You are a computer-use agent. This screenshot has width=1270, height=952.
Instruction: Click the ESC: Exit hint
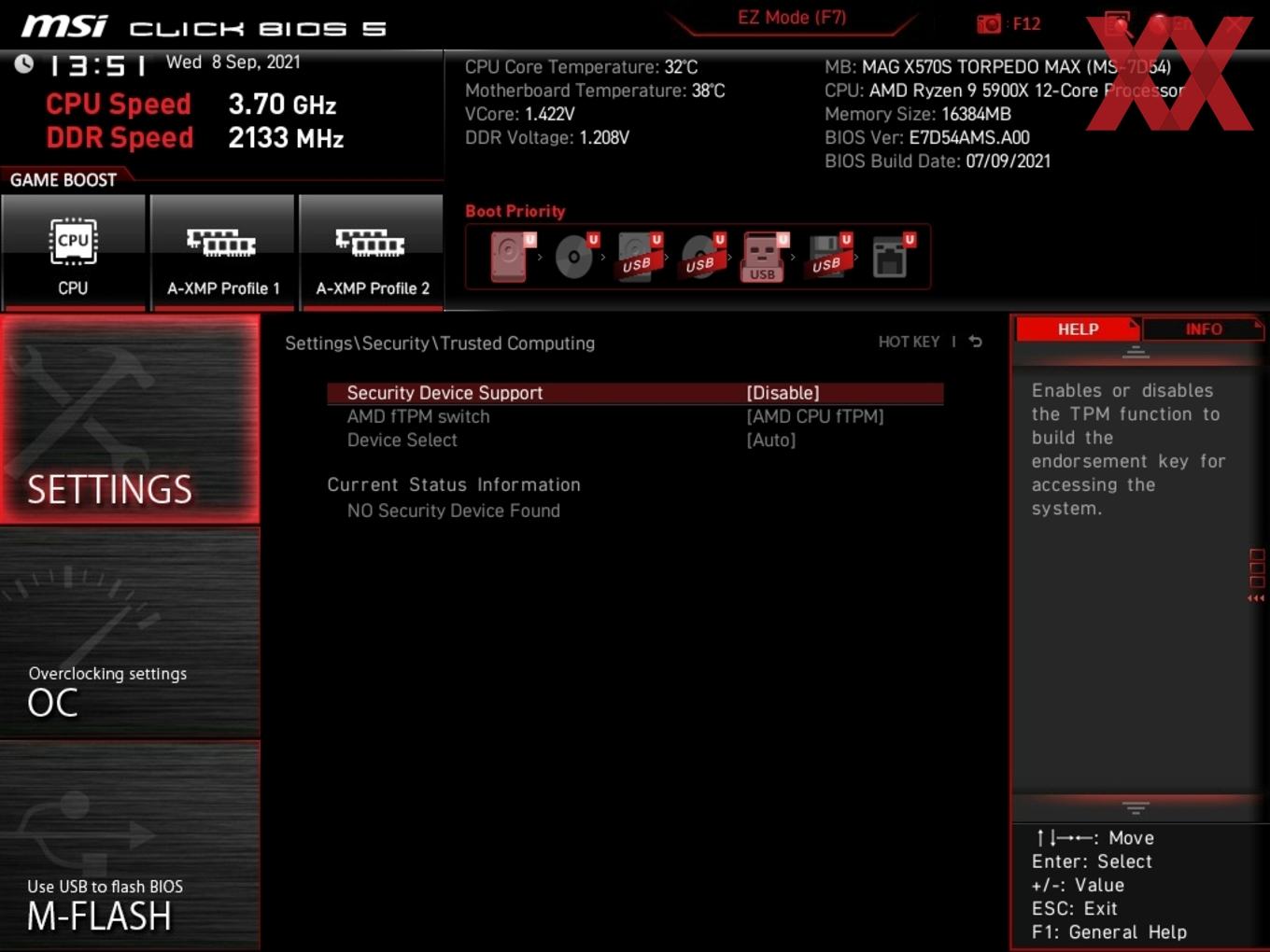[x=1075, y=908]
